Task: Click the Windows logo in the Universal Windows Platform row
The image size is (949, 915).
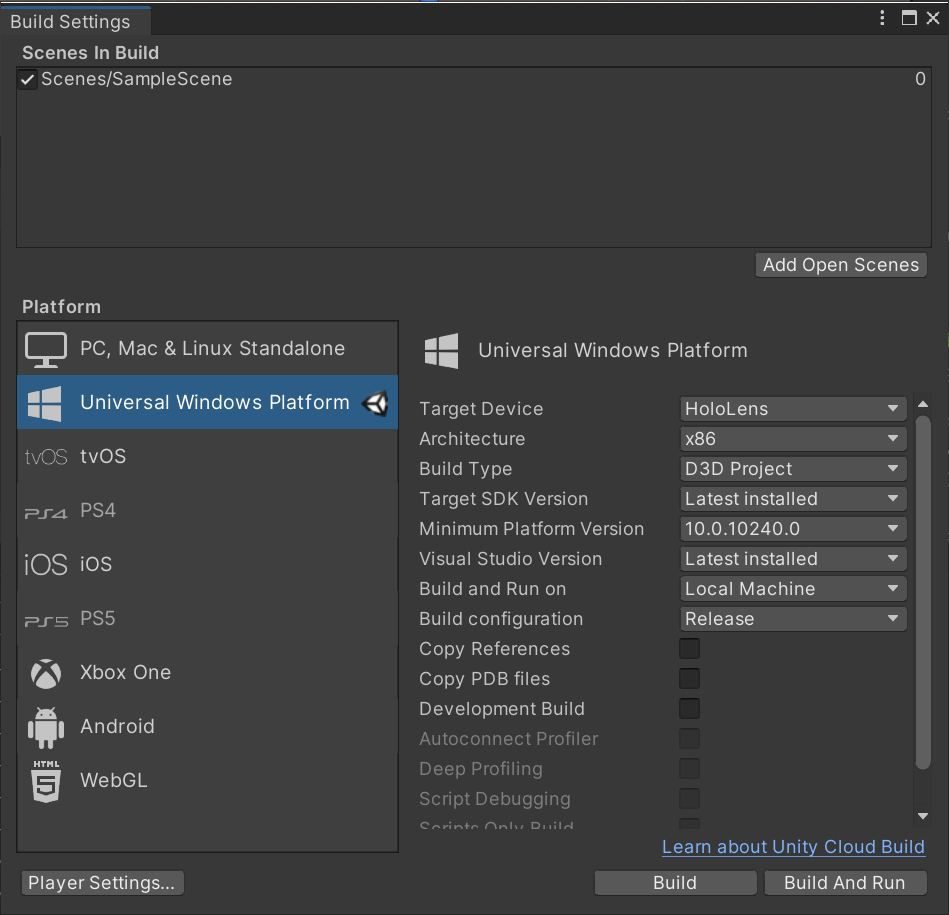Action: tap(44, 404)
